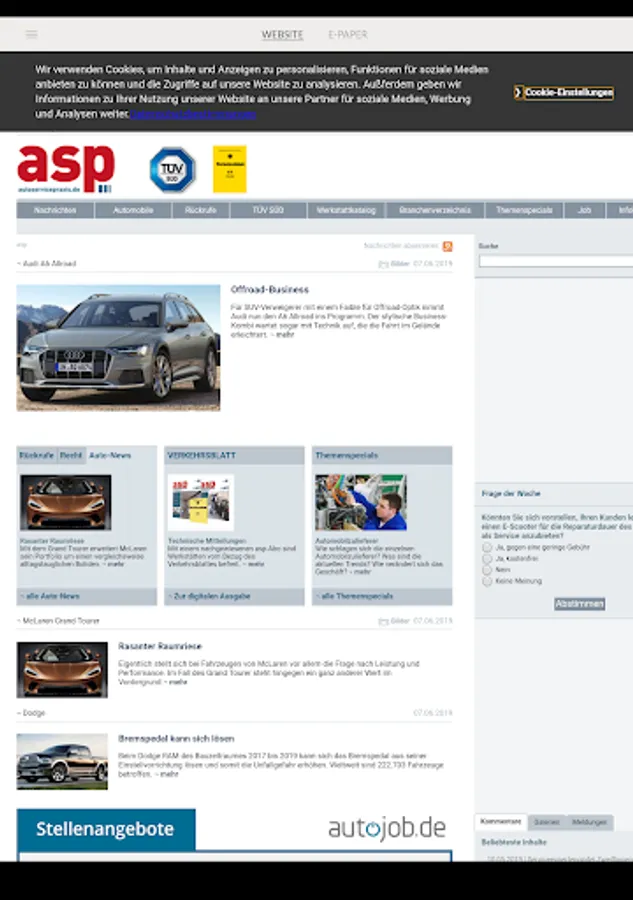Open the Dodge RAM pickup thumbnail

pos(62,762)
